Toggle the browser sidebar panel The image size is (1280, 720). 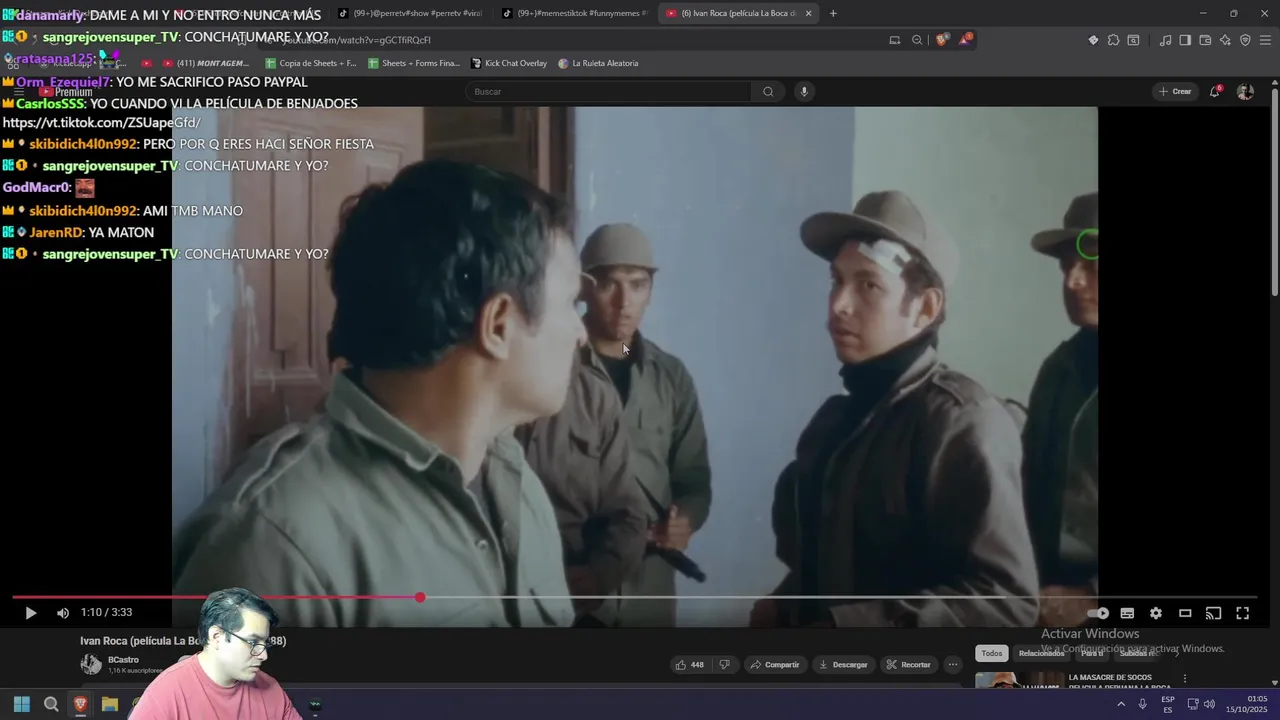pyautogui.click(x=1185, y=40)
